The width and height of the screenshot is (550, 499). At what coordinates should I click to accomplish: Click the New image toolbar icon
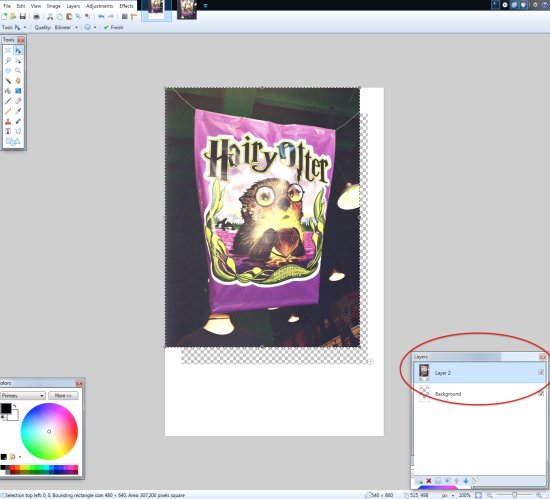(4, 16)
